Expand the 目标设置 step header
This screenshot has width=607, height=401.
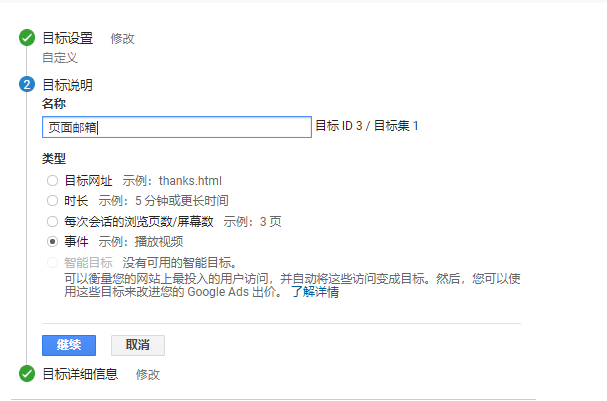tap(67, 38)
